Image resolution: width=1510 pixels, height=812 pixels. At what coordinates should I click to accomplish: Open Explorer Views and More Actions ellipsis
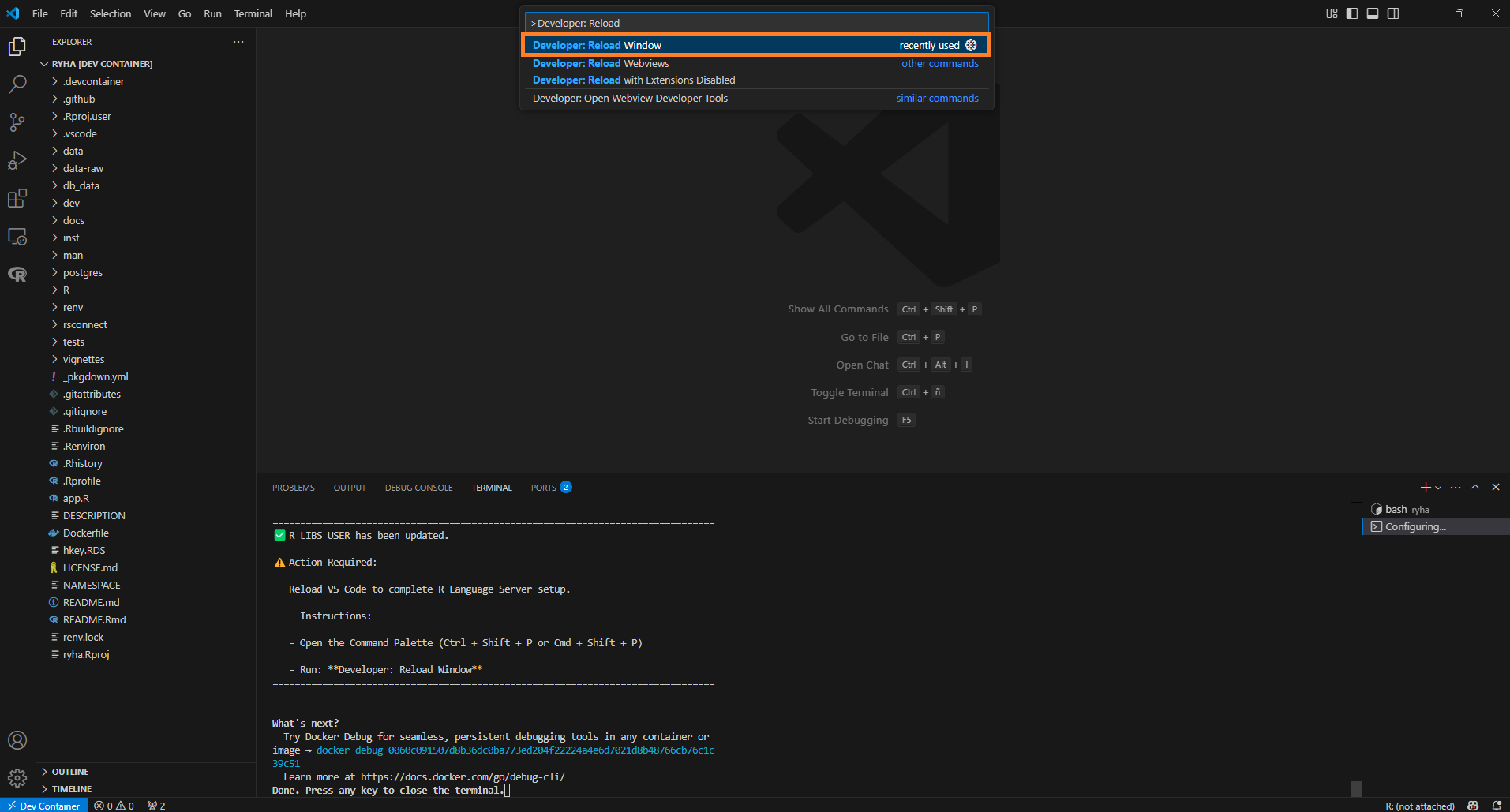coord(238,42)
